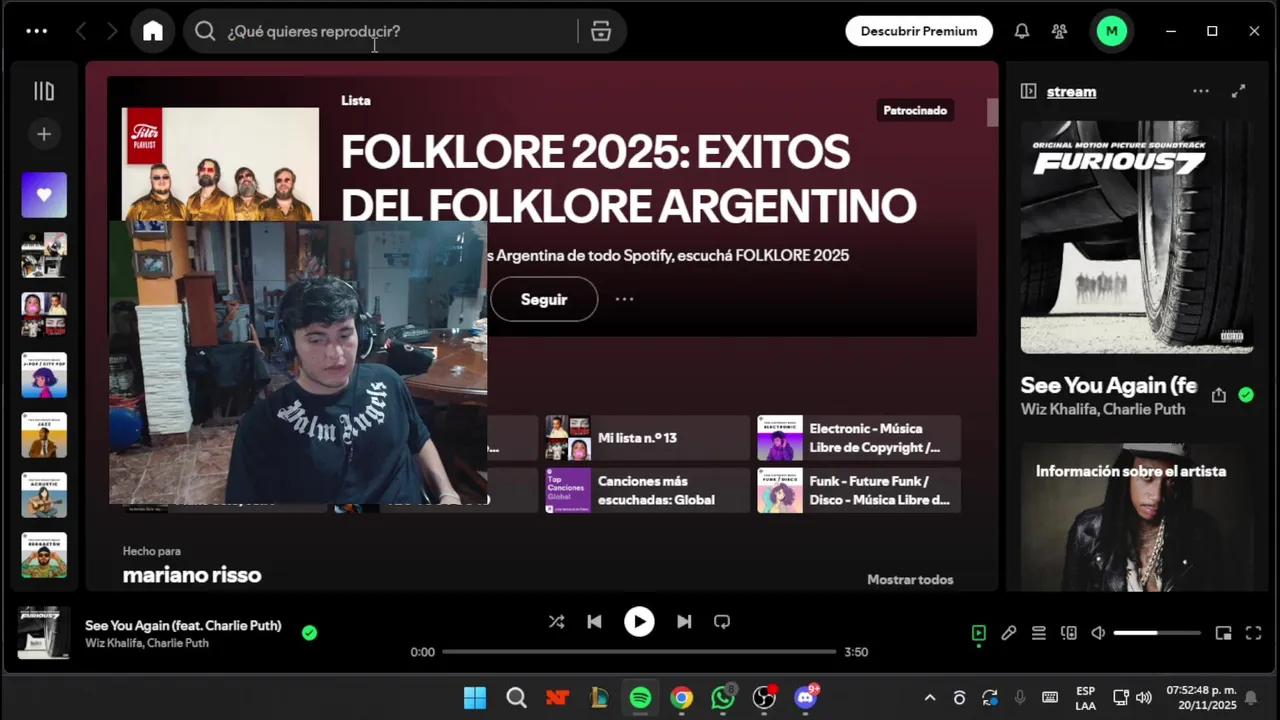Expand Now Playing view to fullscreen arrow
The height and width of the screenshot is (720, 1280).
point(1238,91)
